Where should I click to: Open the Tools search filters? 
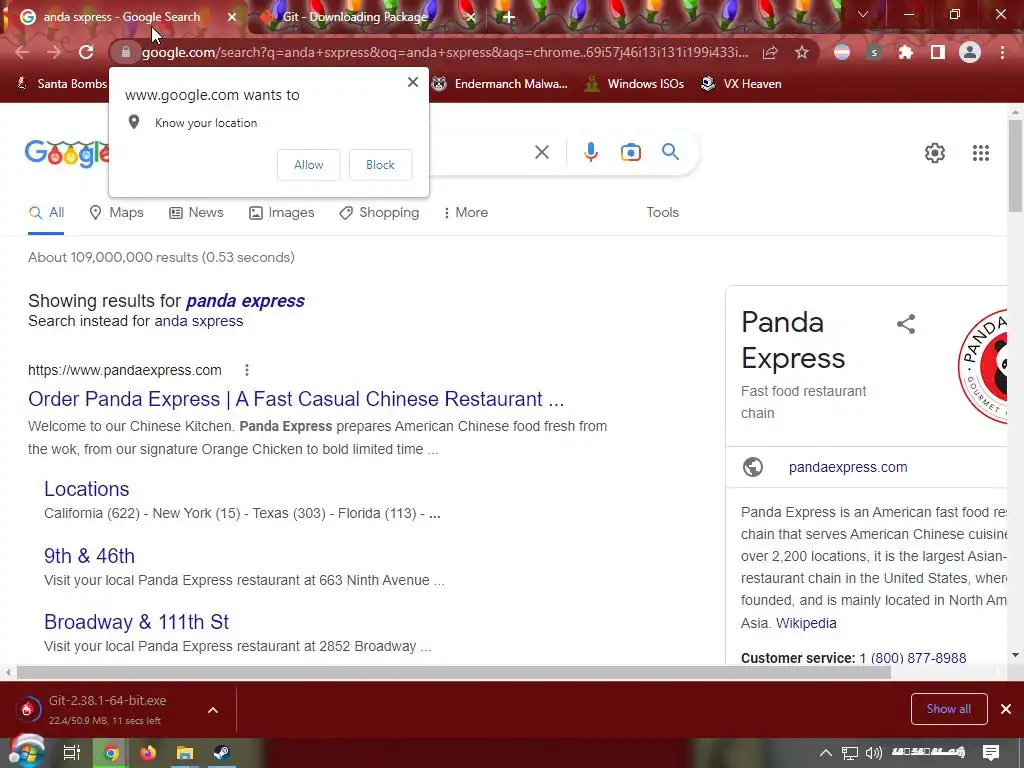(x=662, y=212)
